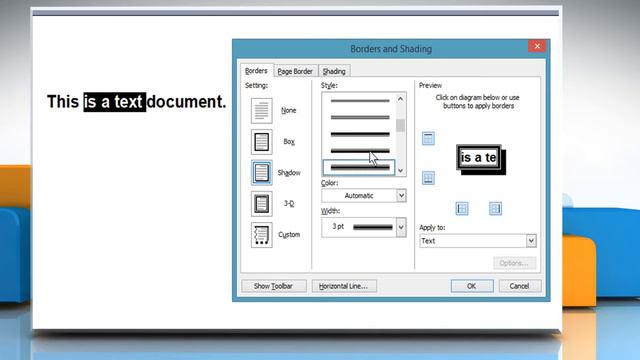Choose the Box border setting icon
The image size is (640, 360).
point(262,142)
